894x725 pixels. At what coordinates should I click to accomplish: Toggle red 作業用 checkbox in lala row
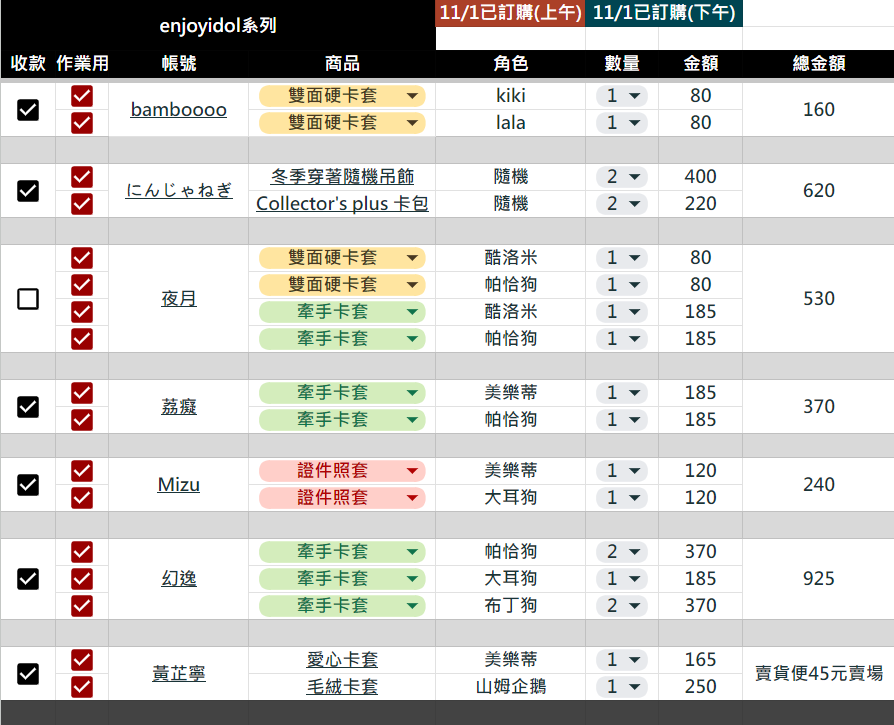click(82, 123)
